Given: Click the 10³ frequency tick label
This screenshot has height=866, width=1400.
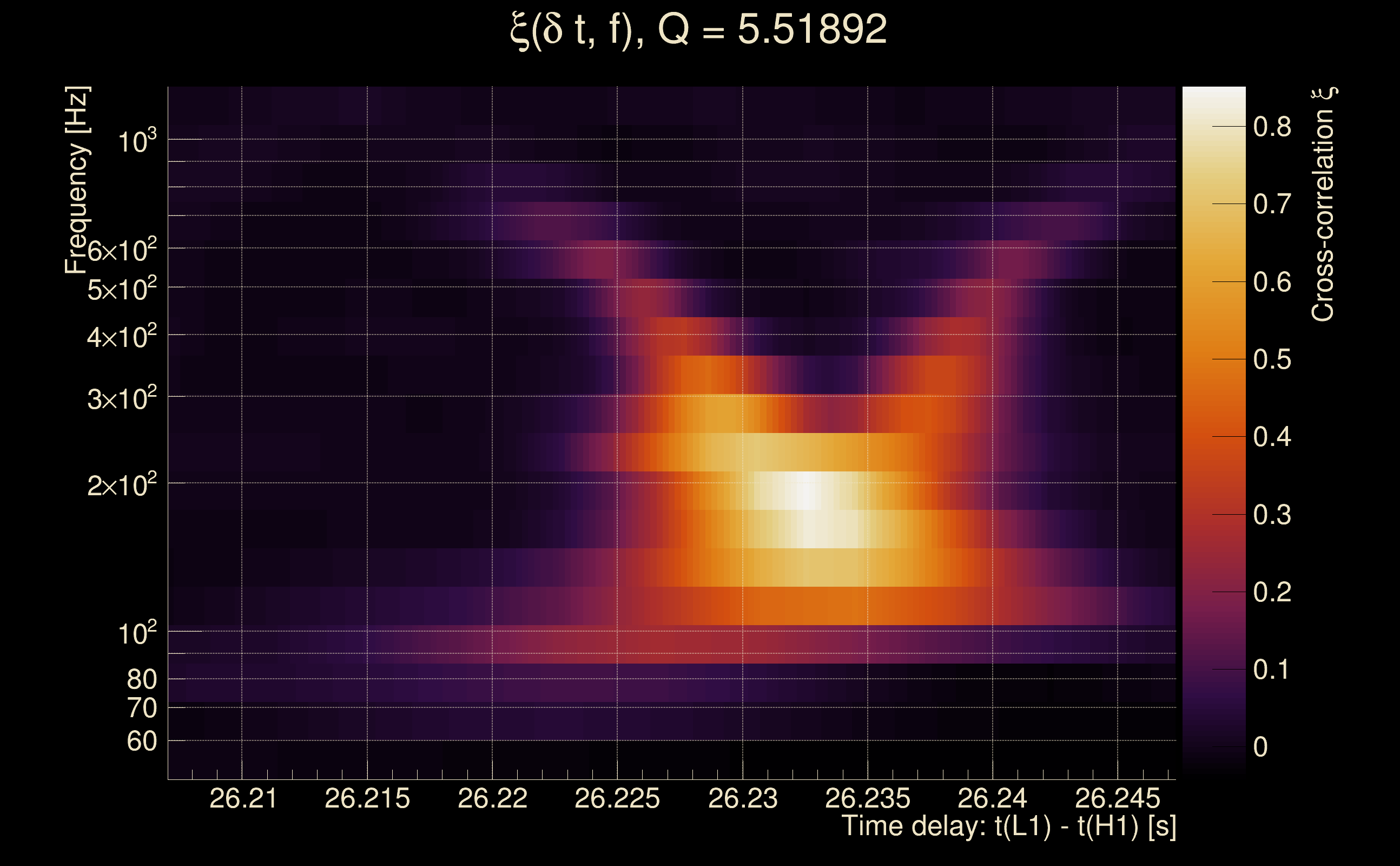Looking at the screenshot, I should pyautogui.click(x=137, y=141).
